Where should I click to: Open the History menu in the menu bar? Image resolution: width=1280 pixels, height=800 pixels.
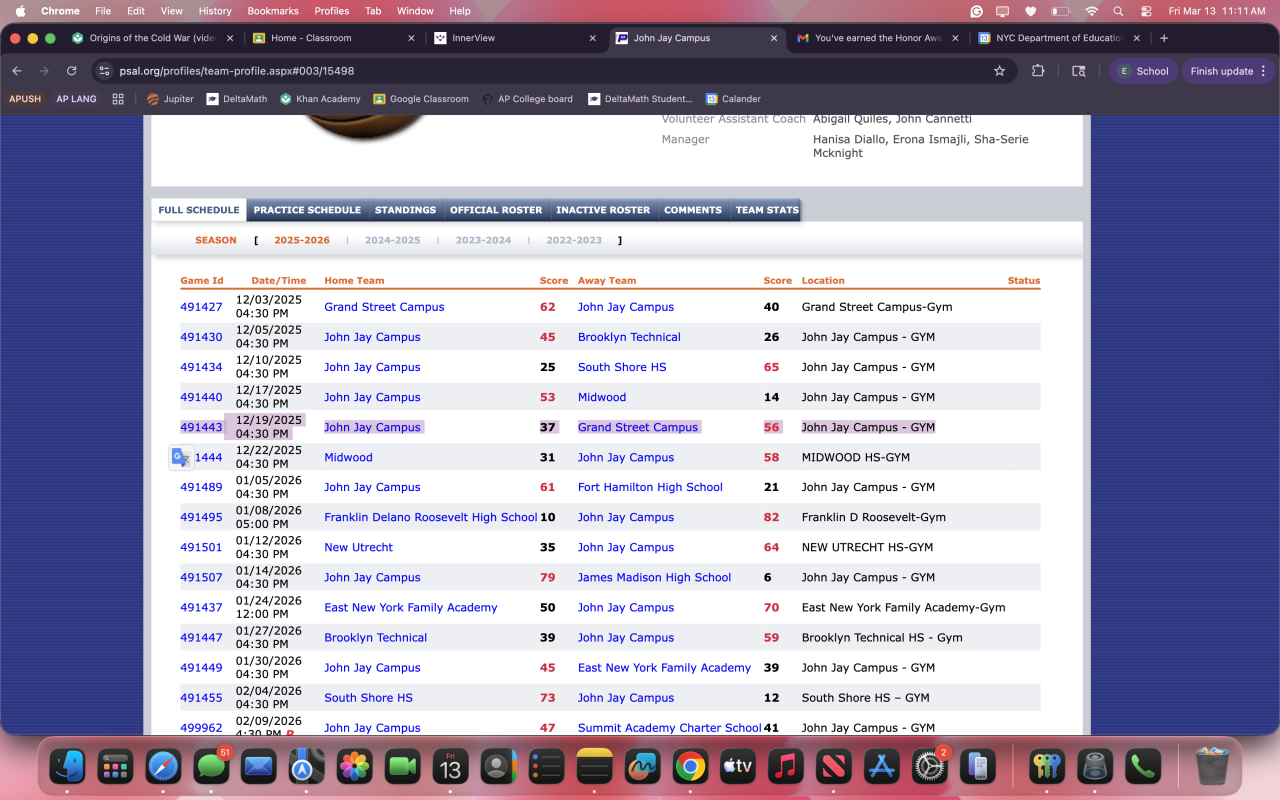click(215, 11)
